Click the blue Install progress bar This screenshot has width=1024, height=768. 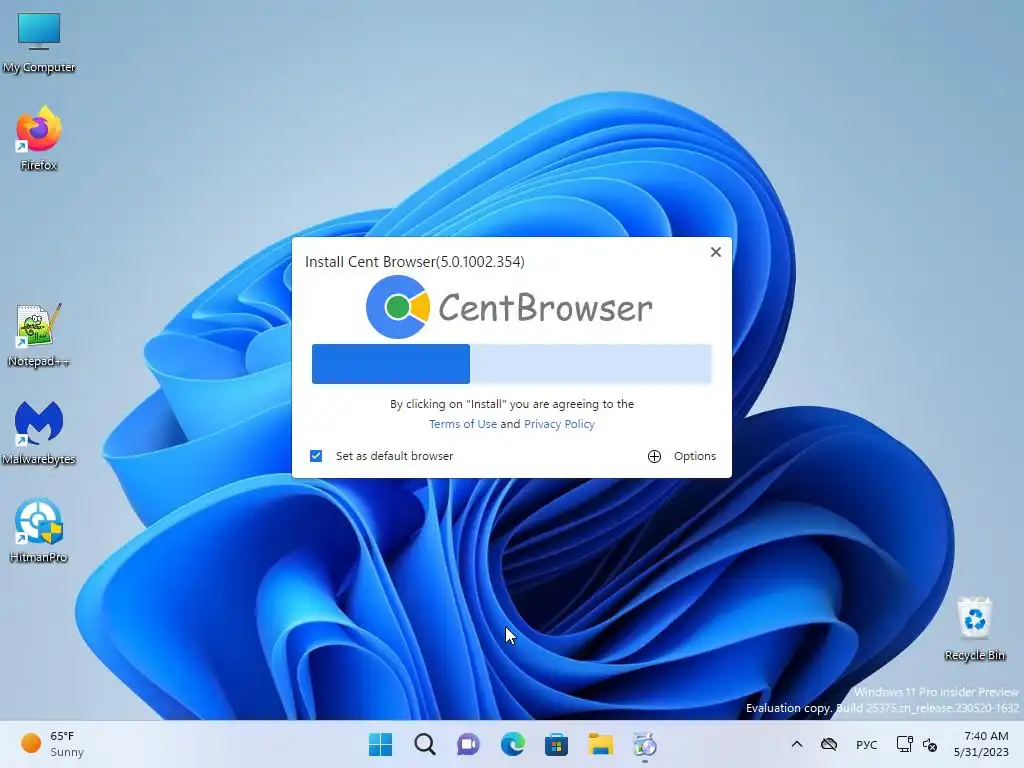click(x=512, y=364)
